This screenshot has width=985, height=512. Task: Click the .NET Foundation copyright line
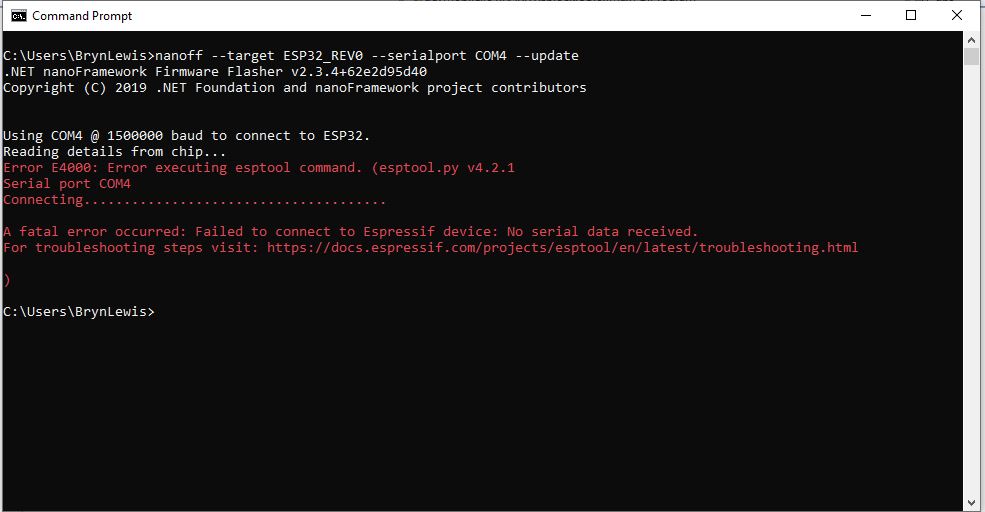[294, 88]
